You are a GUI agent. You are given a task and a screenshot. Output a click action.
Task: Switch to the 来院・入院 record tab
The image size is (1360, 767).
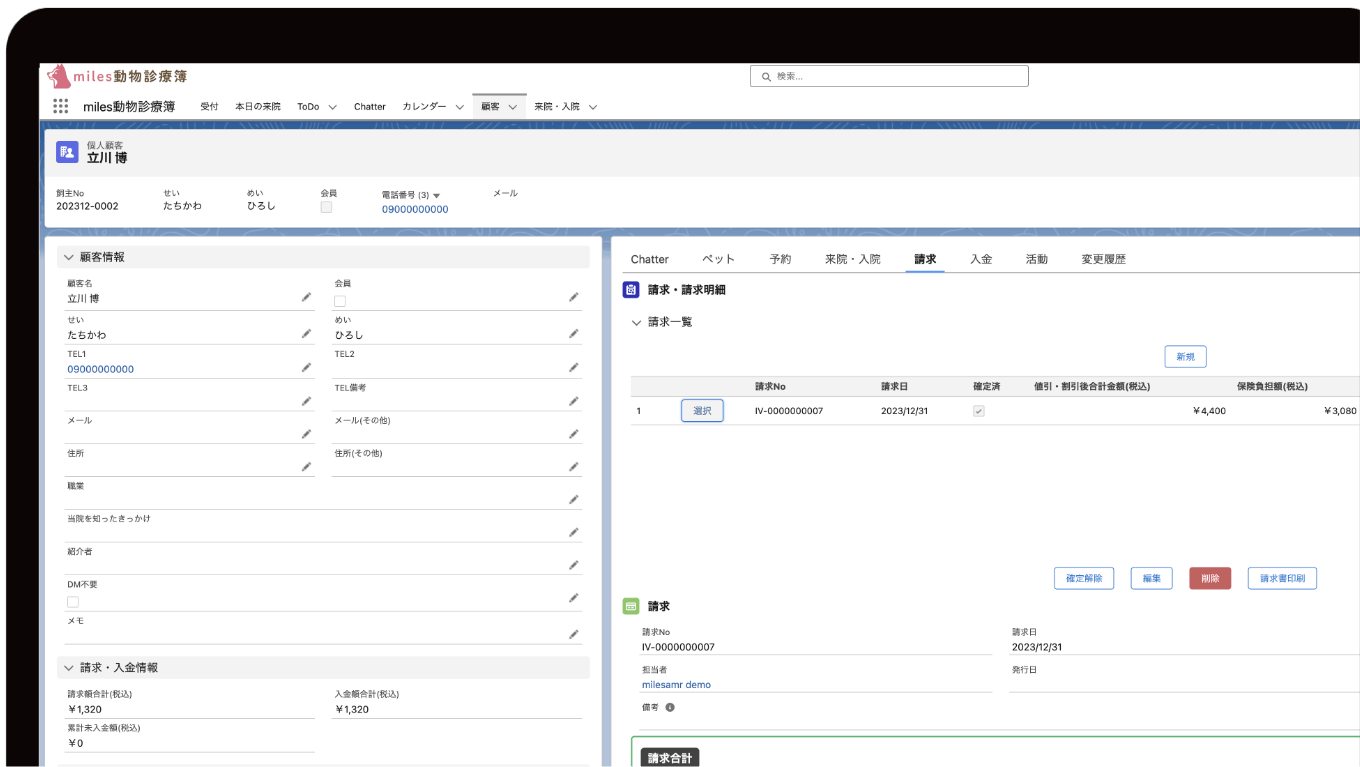853,259
